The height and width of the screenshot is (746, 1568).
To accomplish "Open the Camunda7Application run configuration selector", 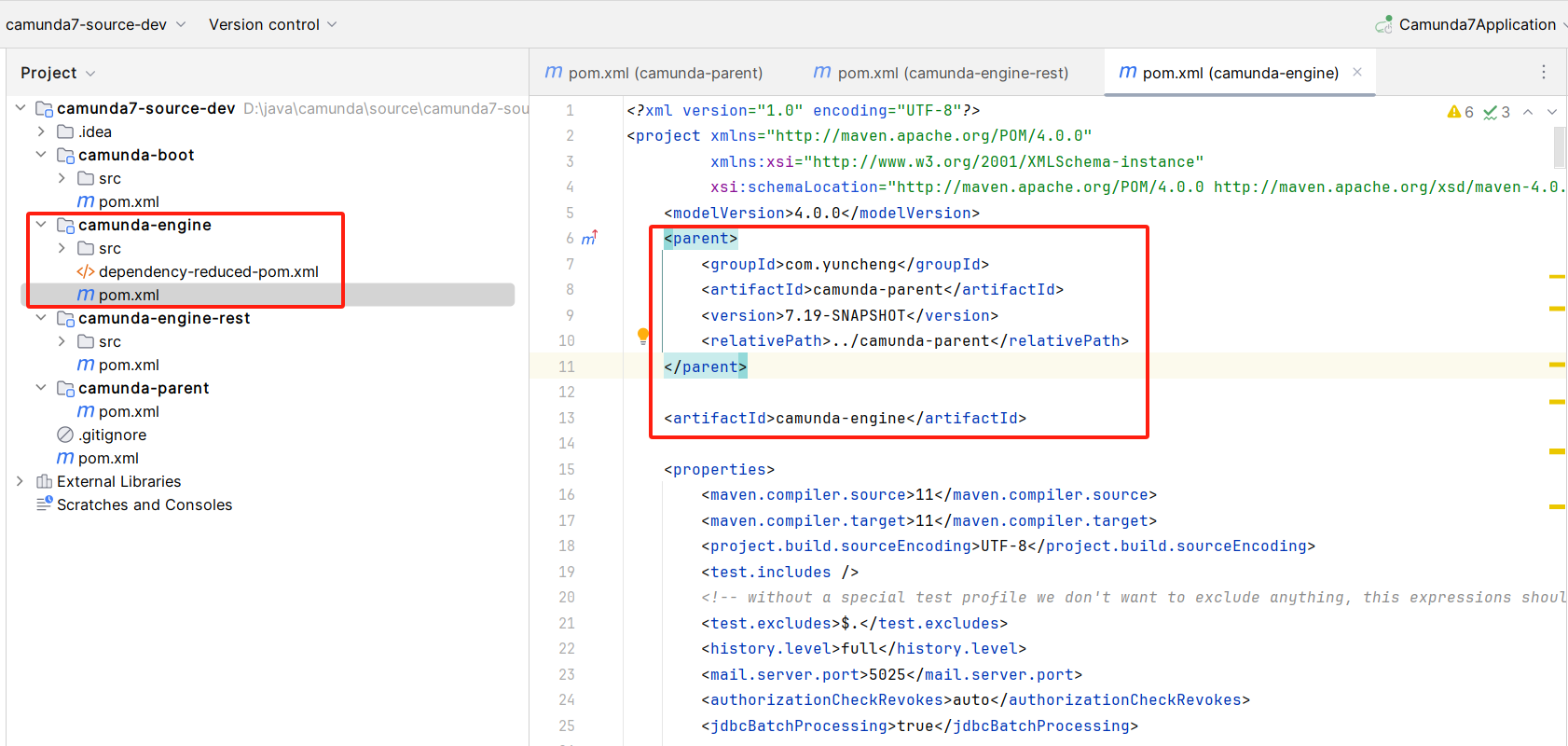I will click(x=1469, y=24).
